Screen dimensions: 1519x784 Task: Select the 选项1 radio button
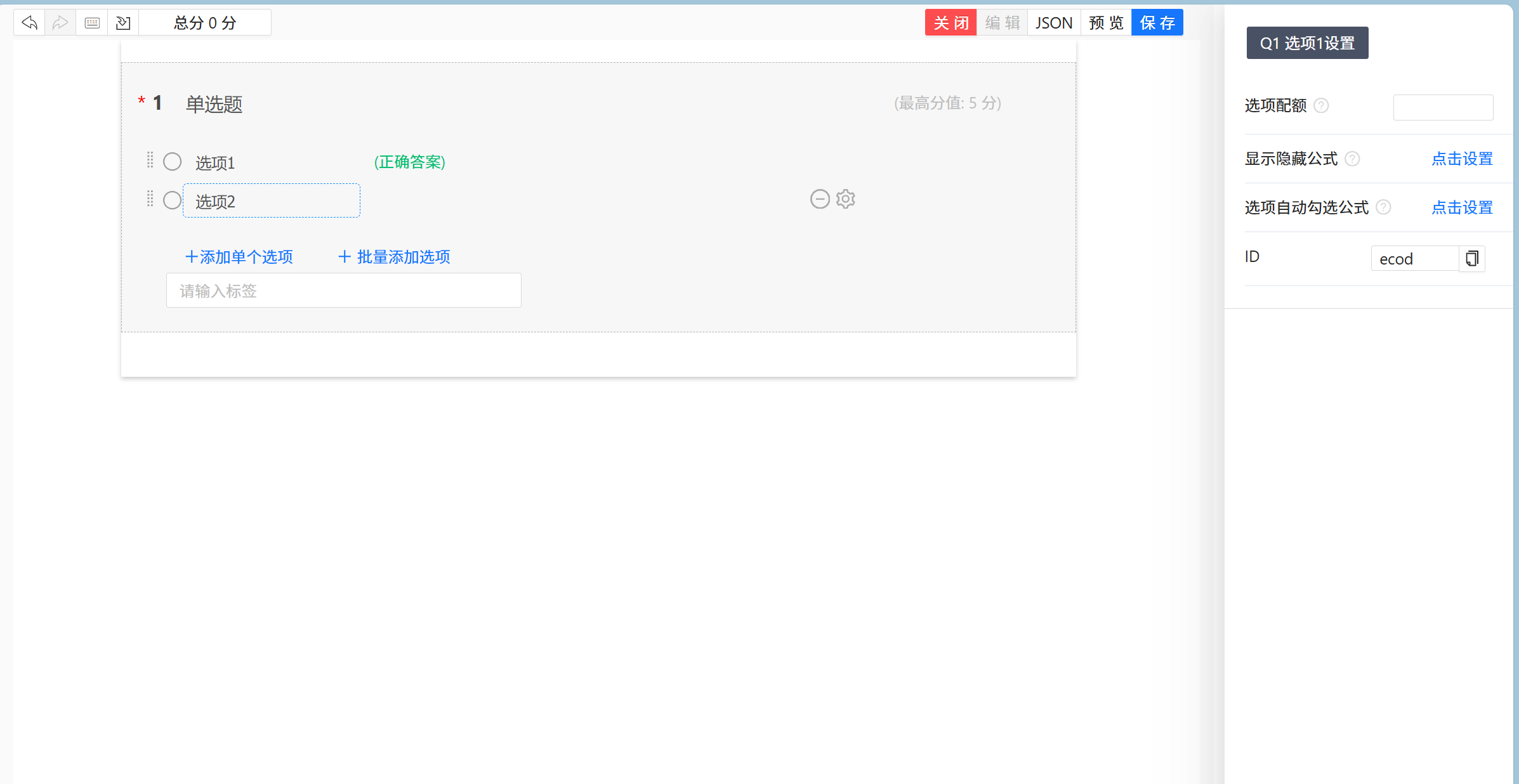tap(173, 162)
